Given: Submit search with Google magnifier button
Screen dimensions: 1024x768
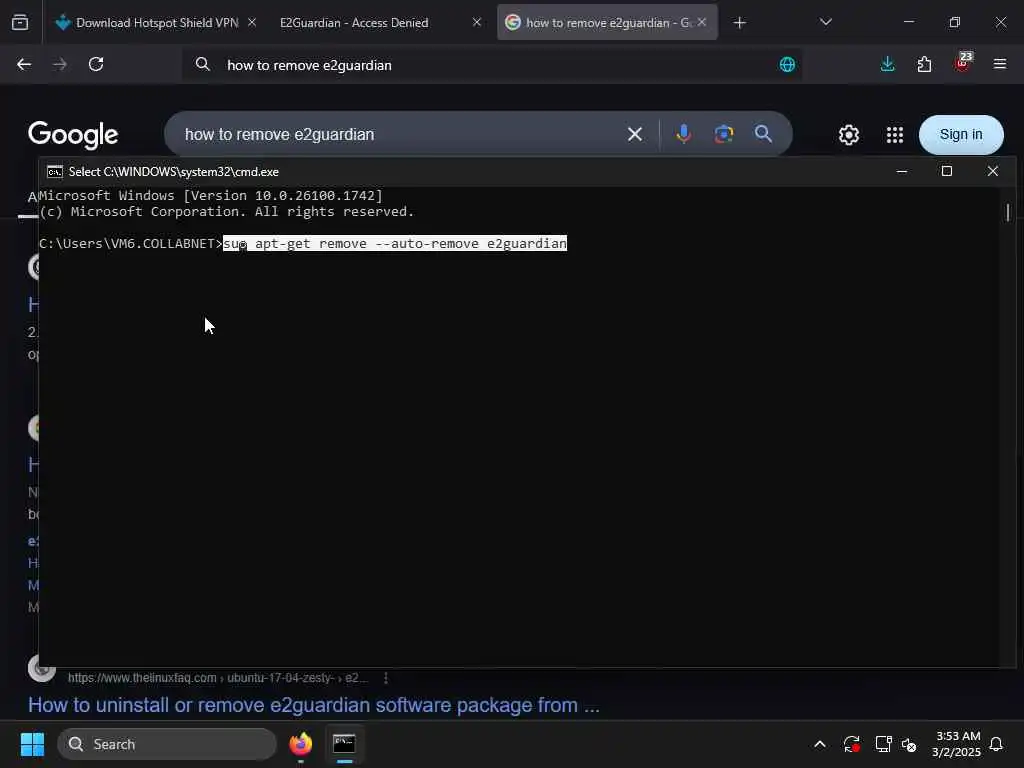Looking at the screenshot, I should (x=763, y=134).
